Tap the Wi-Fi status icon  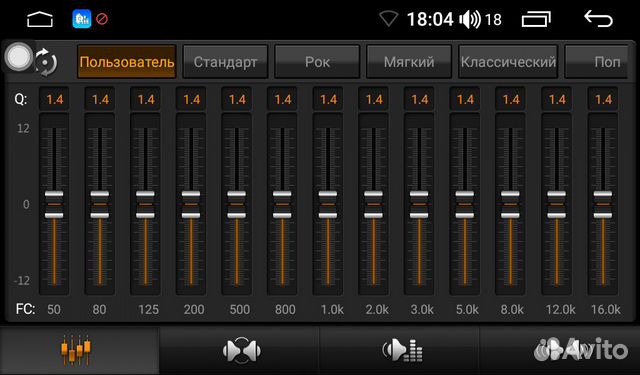pyautogui.click(x=388, y=19)
